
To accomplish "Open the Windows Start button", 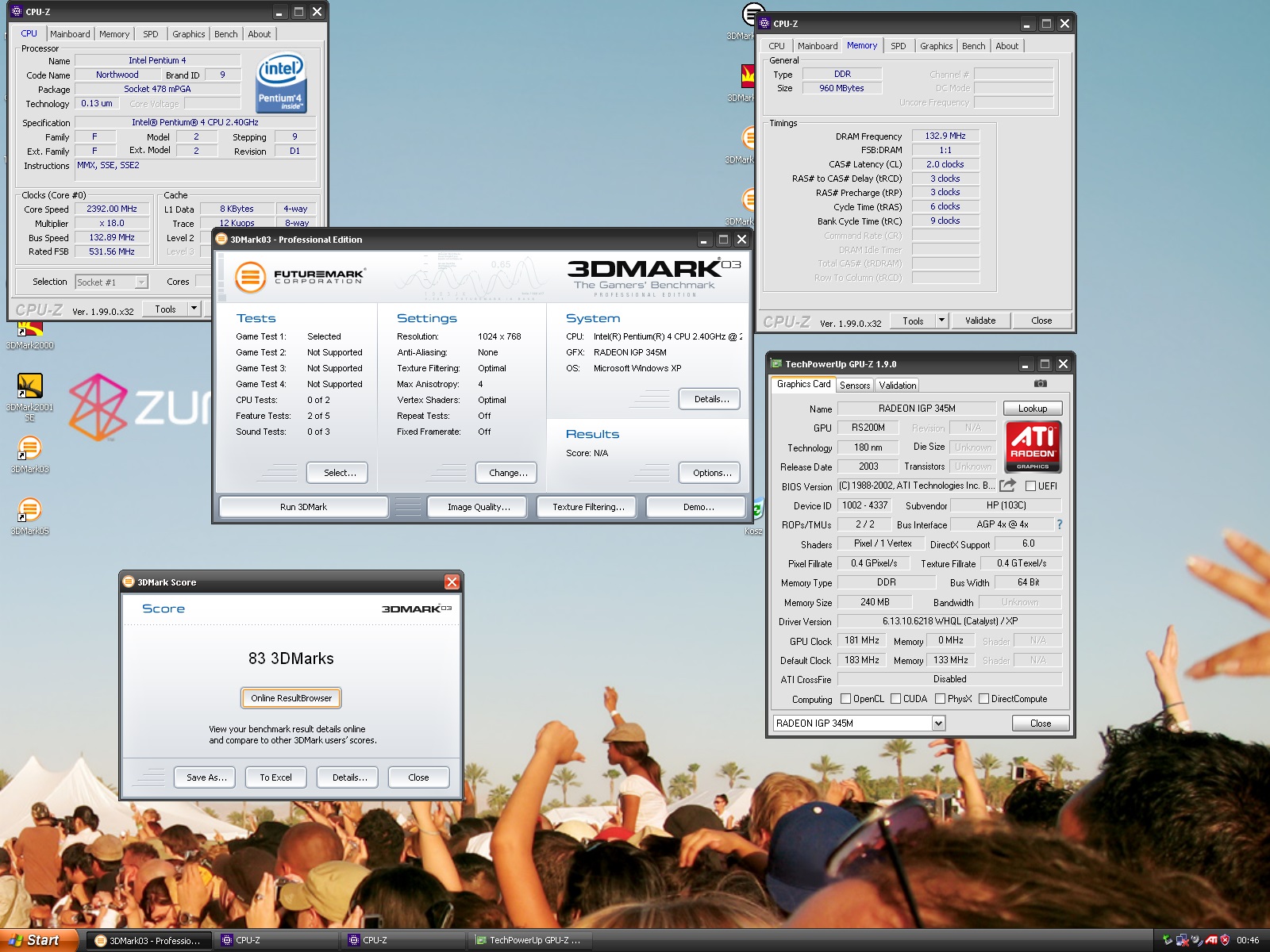I will 37,940.
